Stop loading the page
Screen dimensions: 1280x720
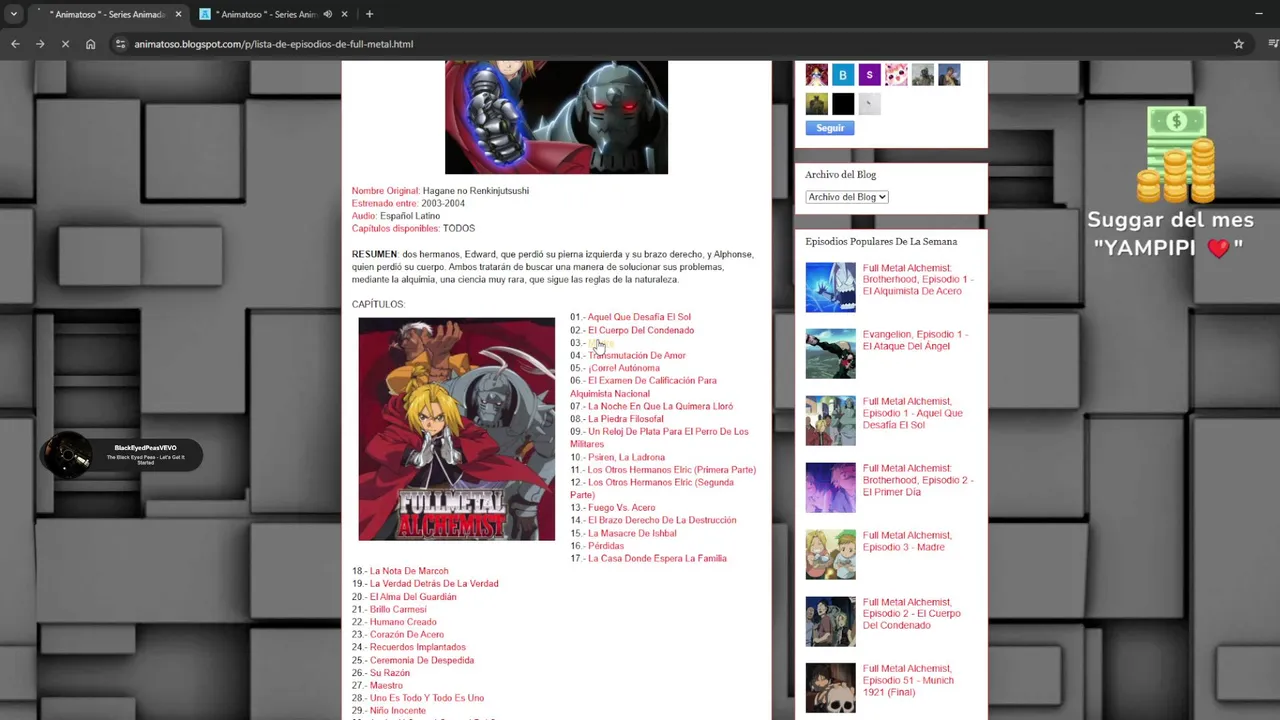pyautogui.click(x=65, y=44)
